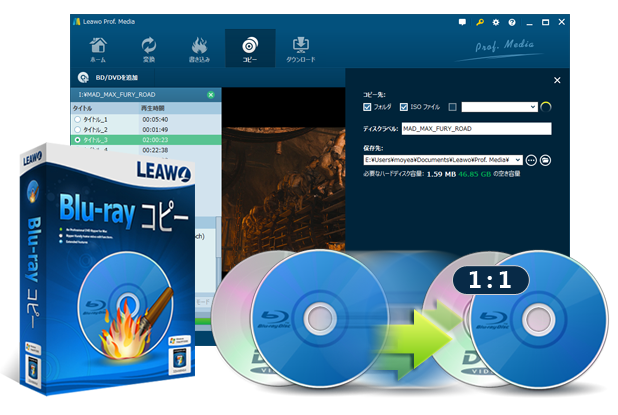Remove the I:¥MAD_MAX_FURY_ROAD source disc
The width and height of the screenshot is (618, 415).
click(x=211, y=95)
